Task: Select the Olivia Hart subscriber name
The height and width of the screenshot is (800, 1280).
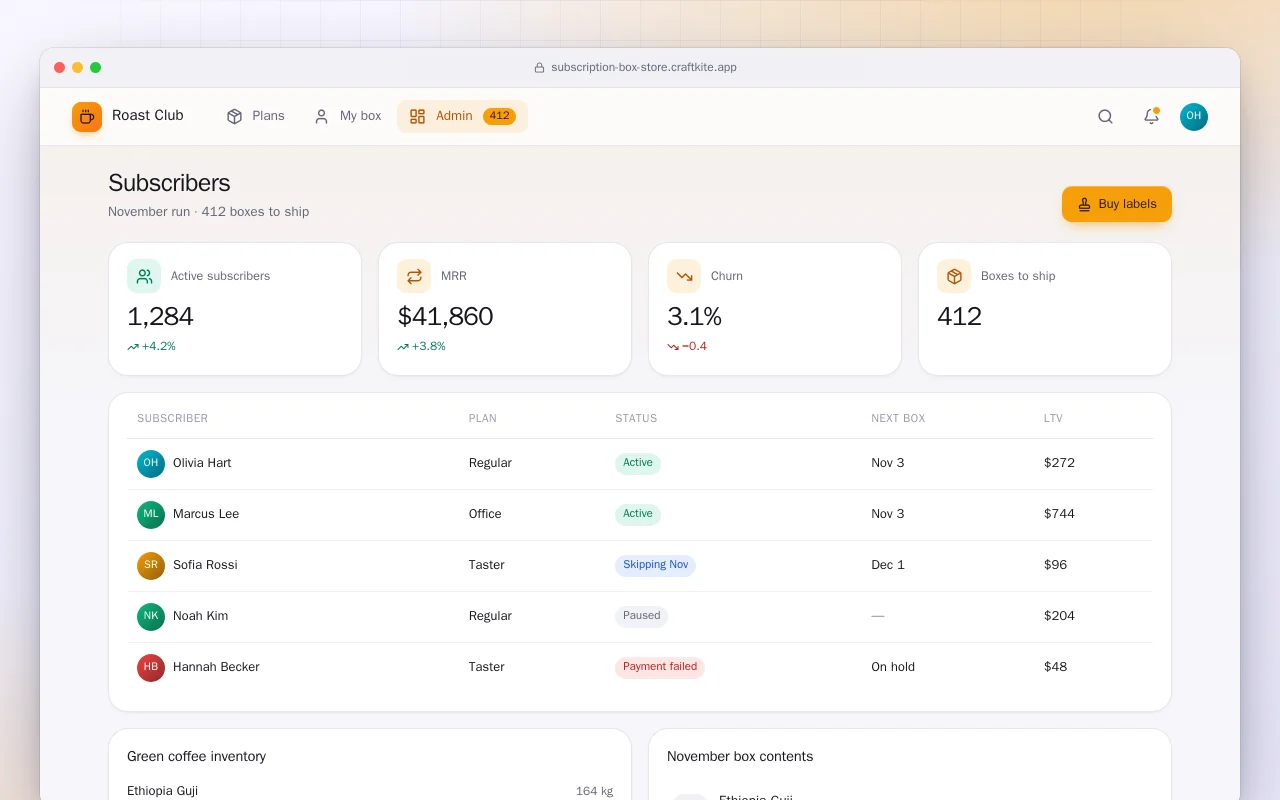Action: (202, 463)
